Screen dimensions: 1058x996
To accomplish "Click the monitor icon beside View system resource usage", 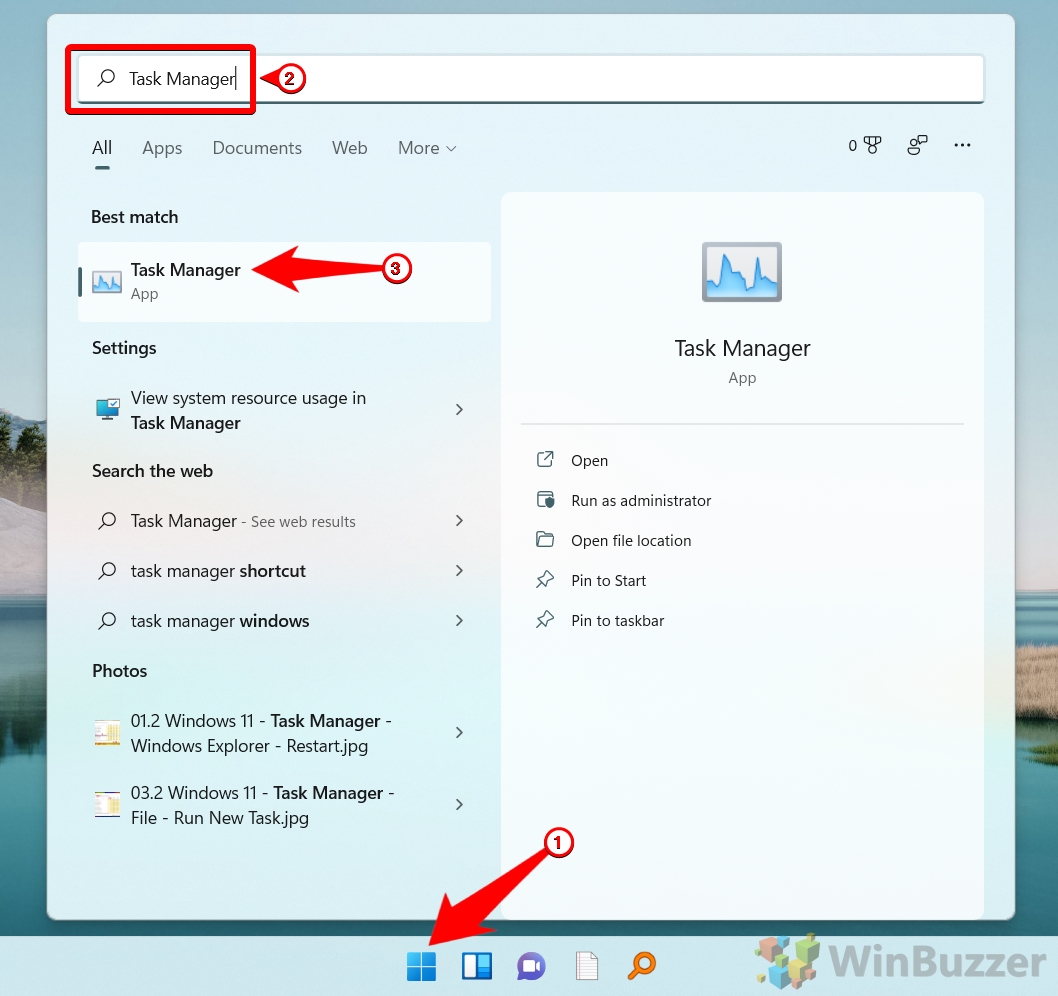I will (x=108, y=409).
